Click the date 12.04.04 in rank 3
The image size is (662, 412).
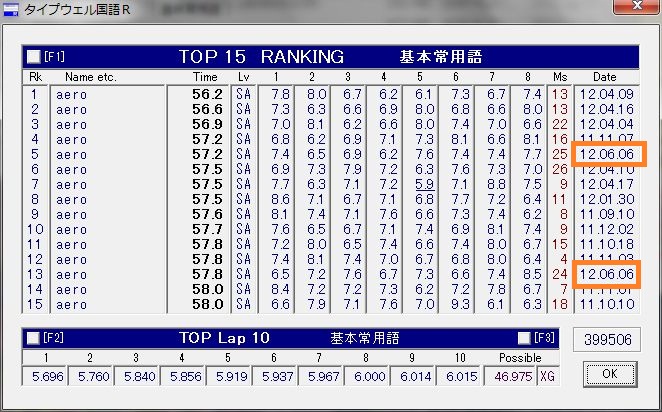tap(607, 125)
